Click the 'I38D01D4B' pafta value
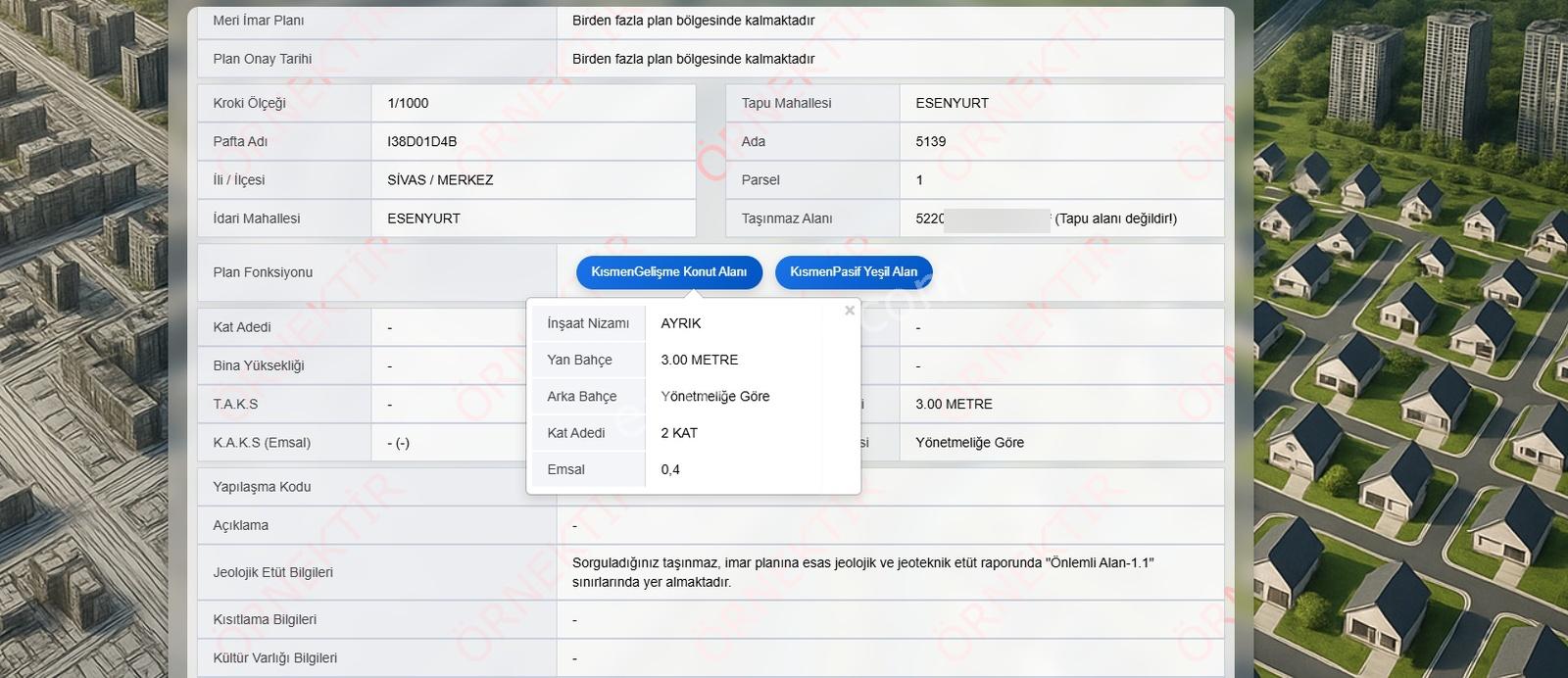This screenshot has width=1568, height=678. [422, 141]
